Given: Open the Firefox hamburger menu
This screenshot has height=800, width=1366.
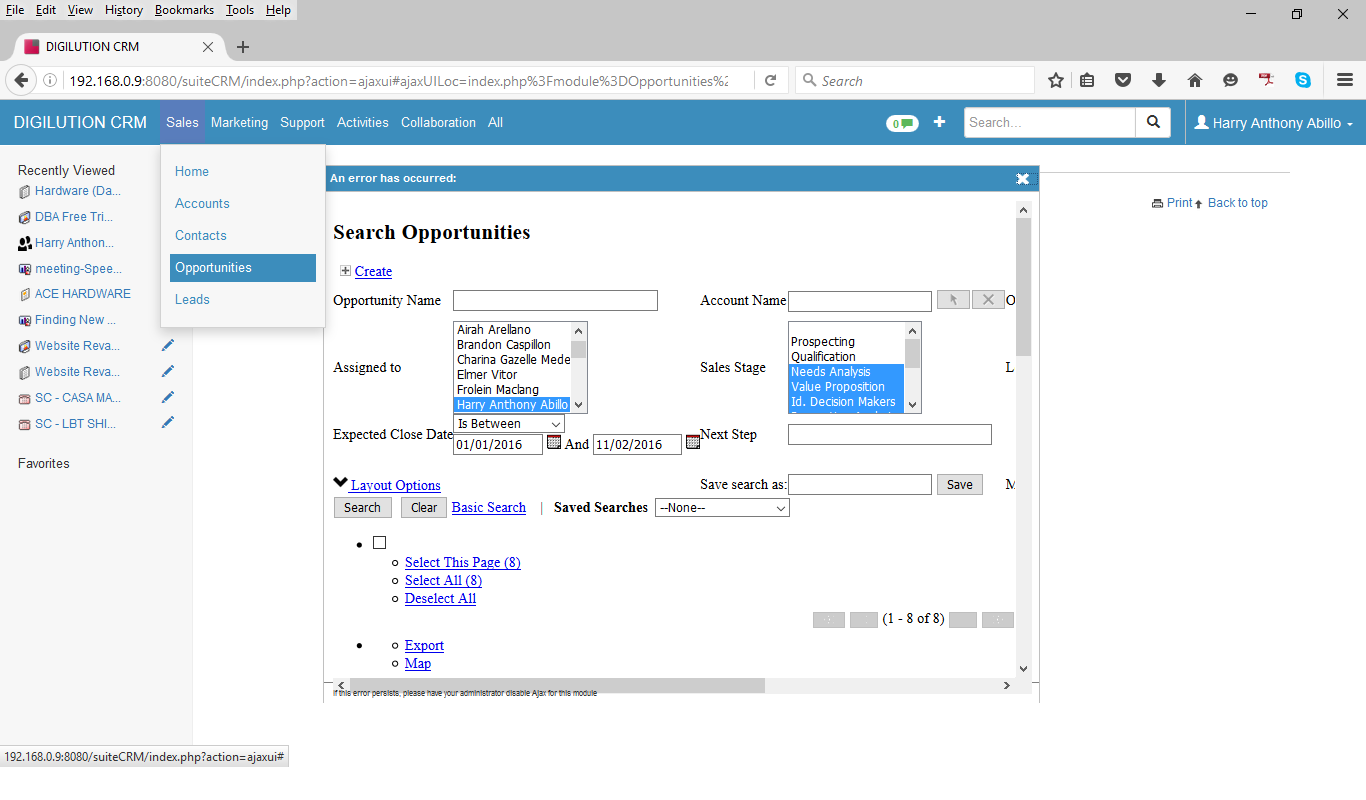Looking at the screenshot, I should (x=1345, y=81).
